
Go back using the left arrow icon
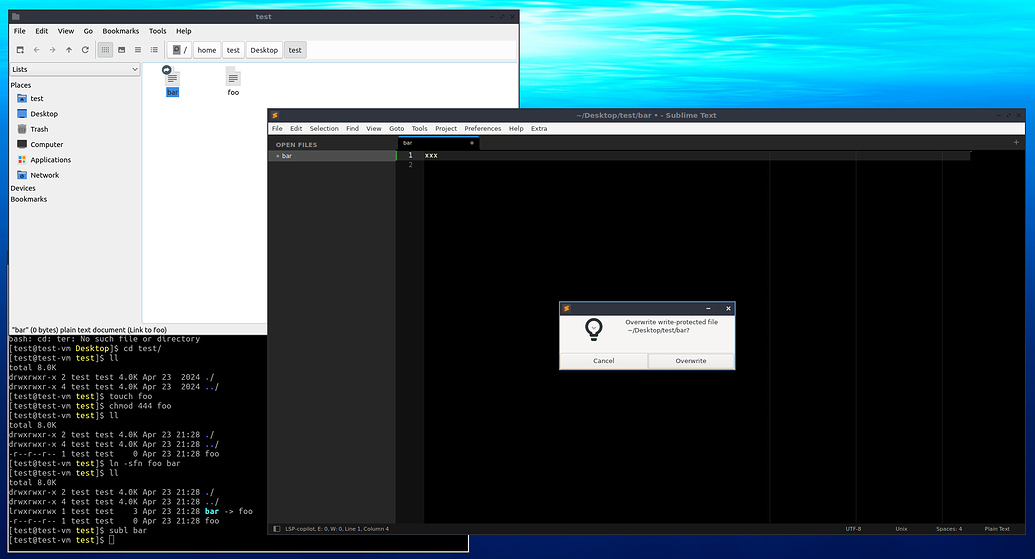(x=37, y=50)
